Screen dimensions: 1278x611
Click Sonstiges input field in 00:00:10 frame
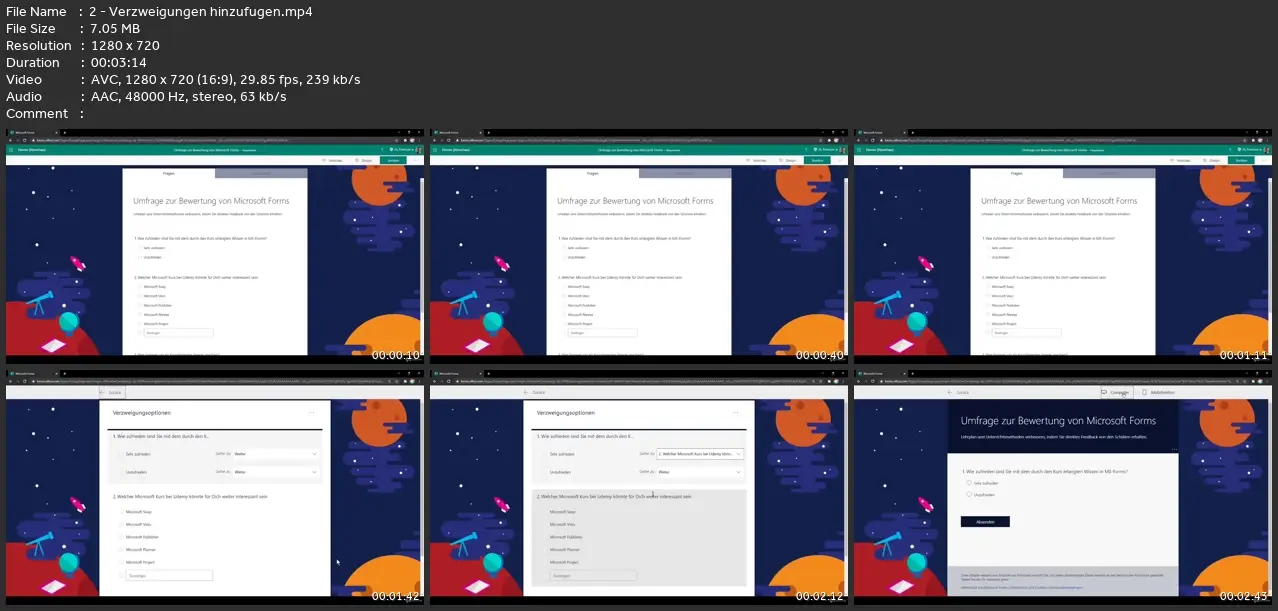pos(179,333)
